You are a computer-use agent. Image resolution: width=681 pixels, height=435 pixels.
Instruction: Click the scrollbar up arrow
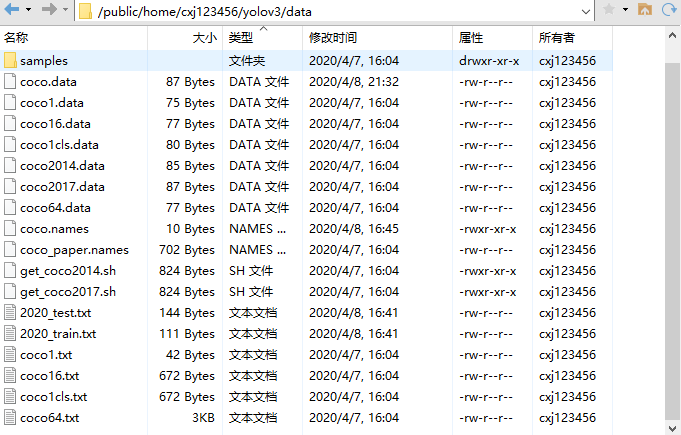(672, 36)
